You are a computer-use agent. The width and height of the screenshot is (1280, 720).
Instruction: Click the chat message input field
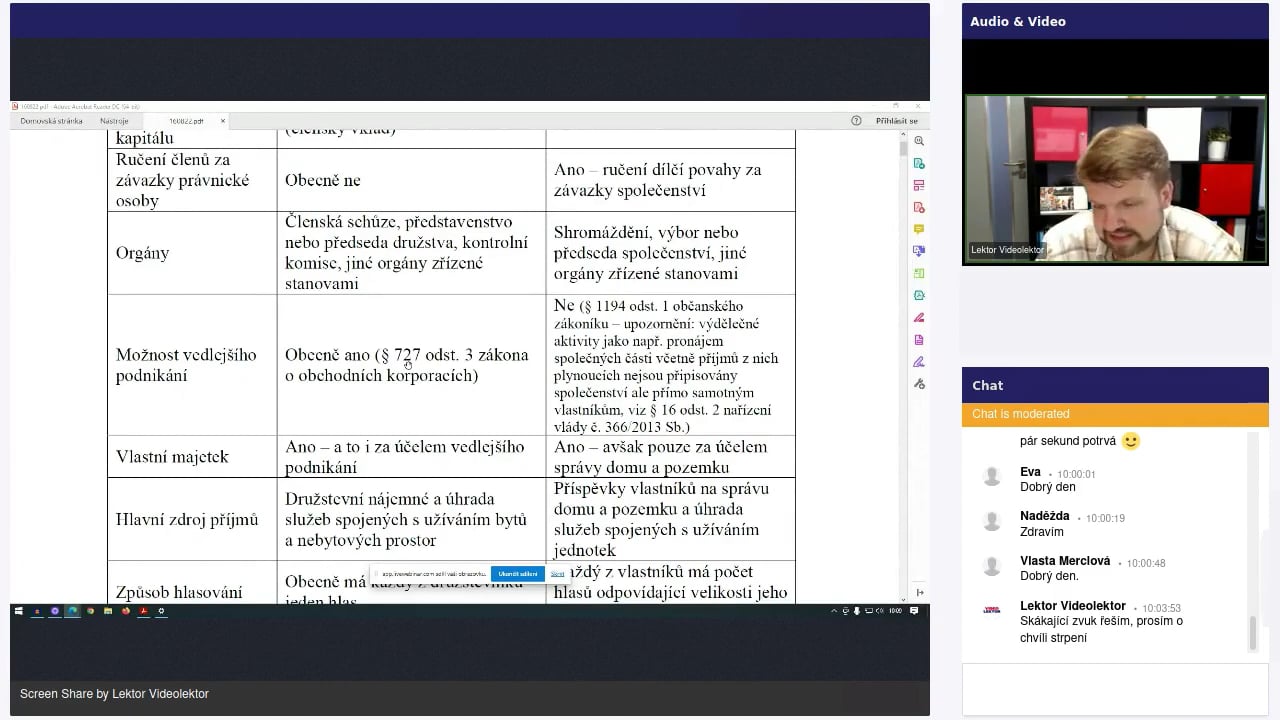coord(1115,690)
